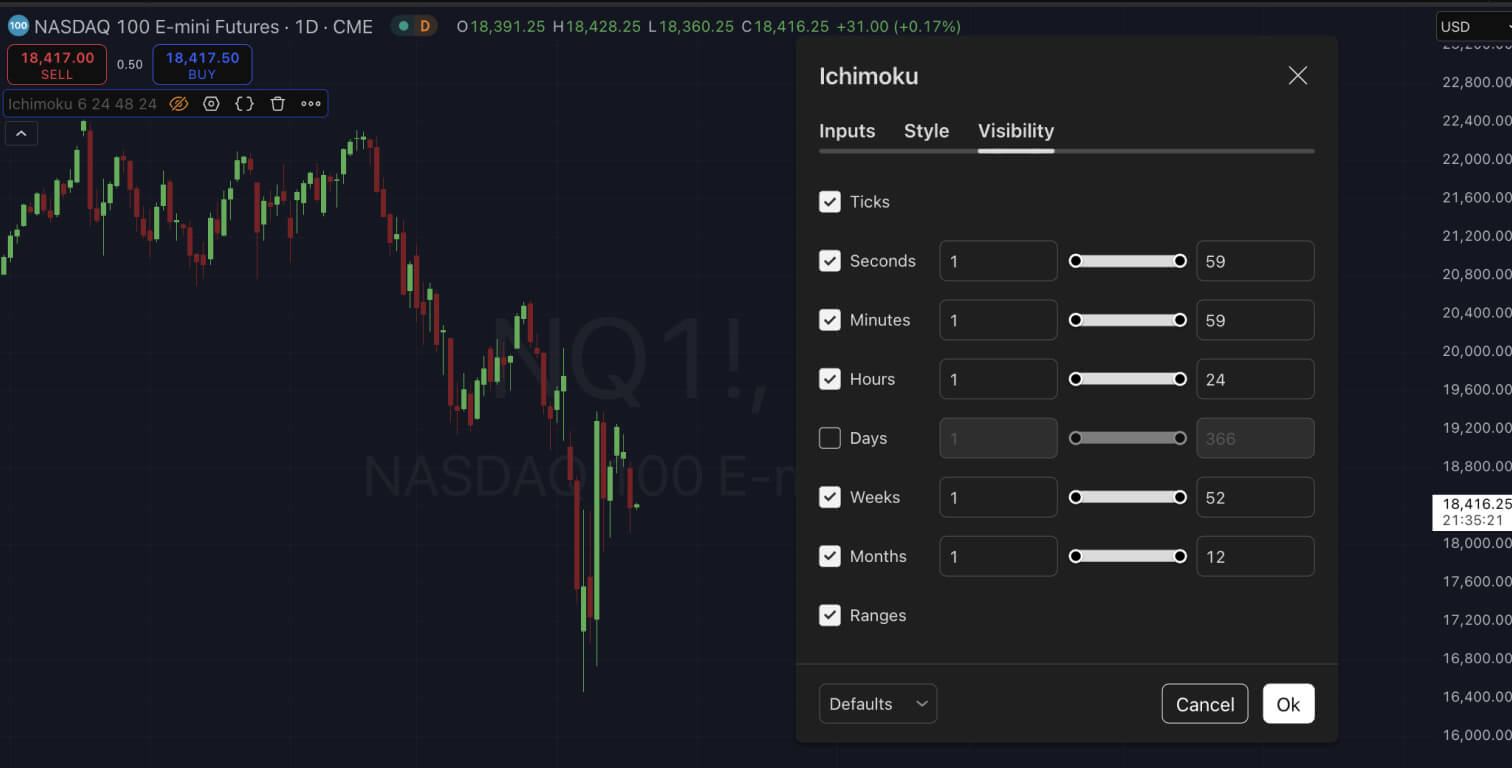Remove Ichimoku with the trash icon
Viewport: 1512px width, 768px height.
click(278, 104)
